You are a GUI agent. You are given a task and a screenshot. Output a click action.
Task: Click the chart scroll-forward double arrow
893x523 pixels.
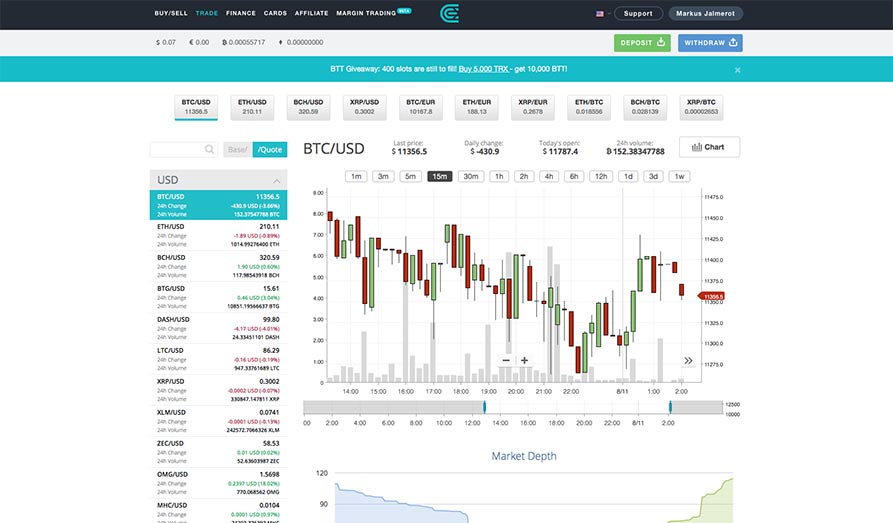click(688, 361)
